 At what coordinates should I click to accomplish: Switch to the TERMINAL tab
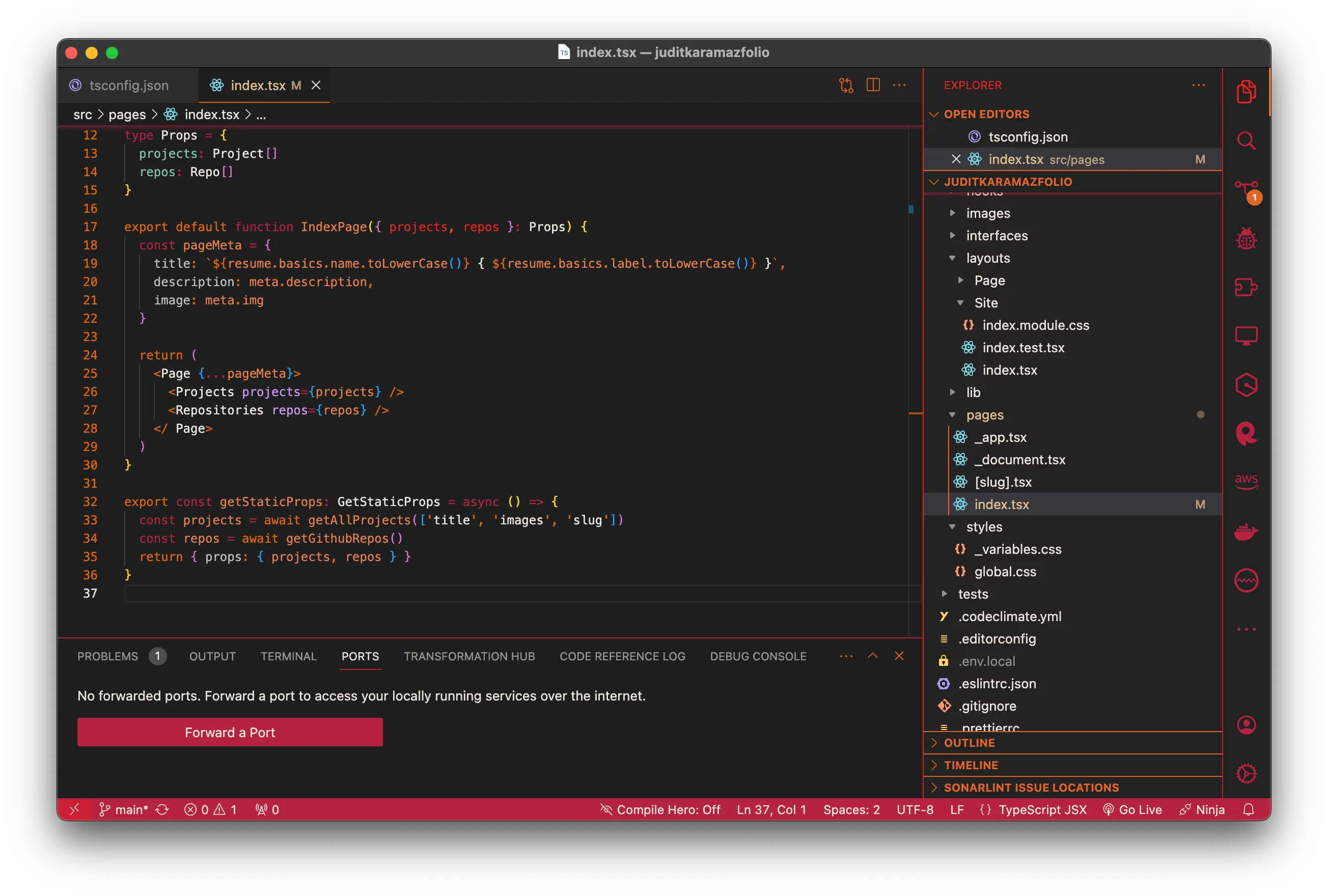point(289,656)
